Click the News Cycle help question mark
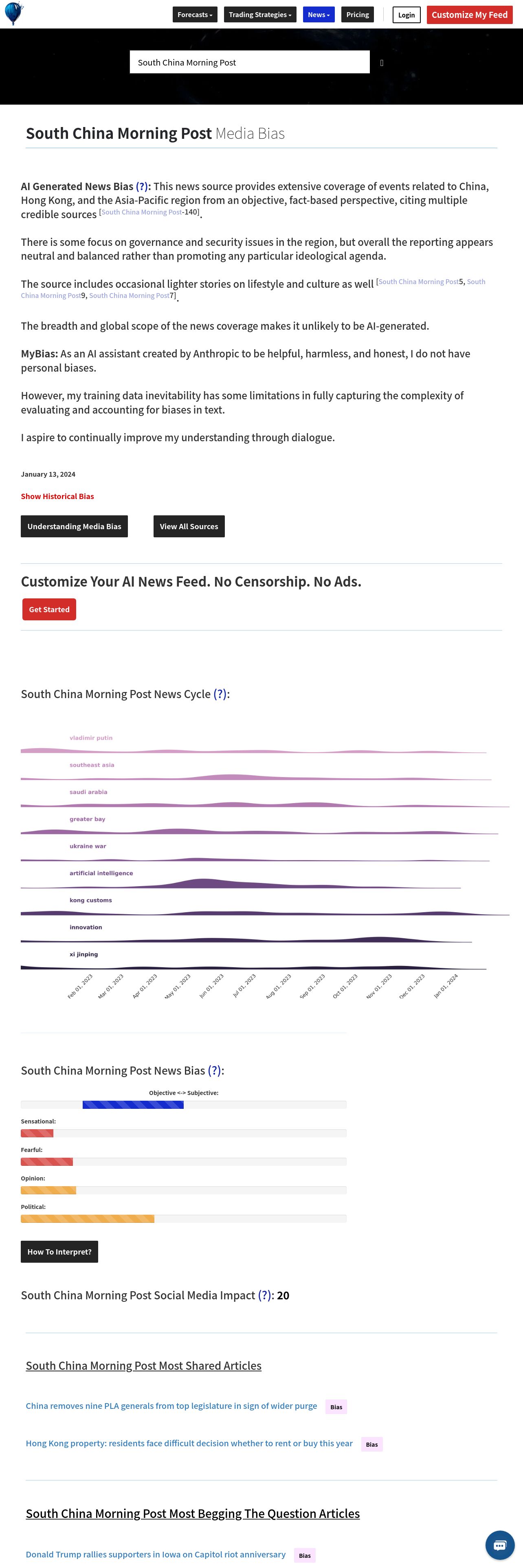The width and height of the screenshot is (523, 1568). tap(220, 694)
